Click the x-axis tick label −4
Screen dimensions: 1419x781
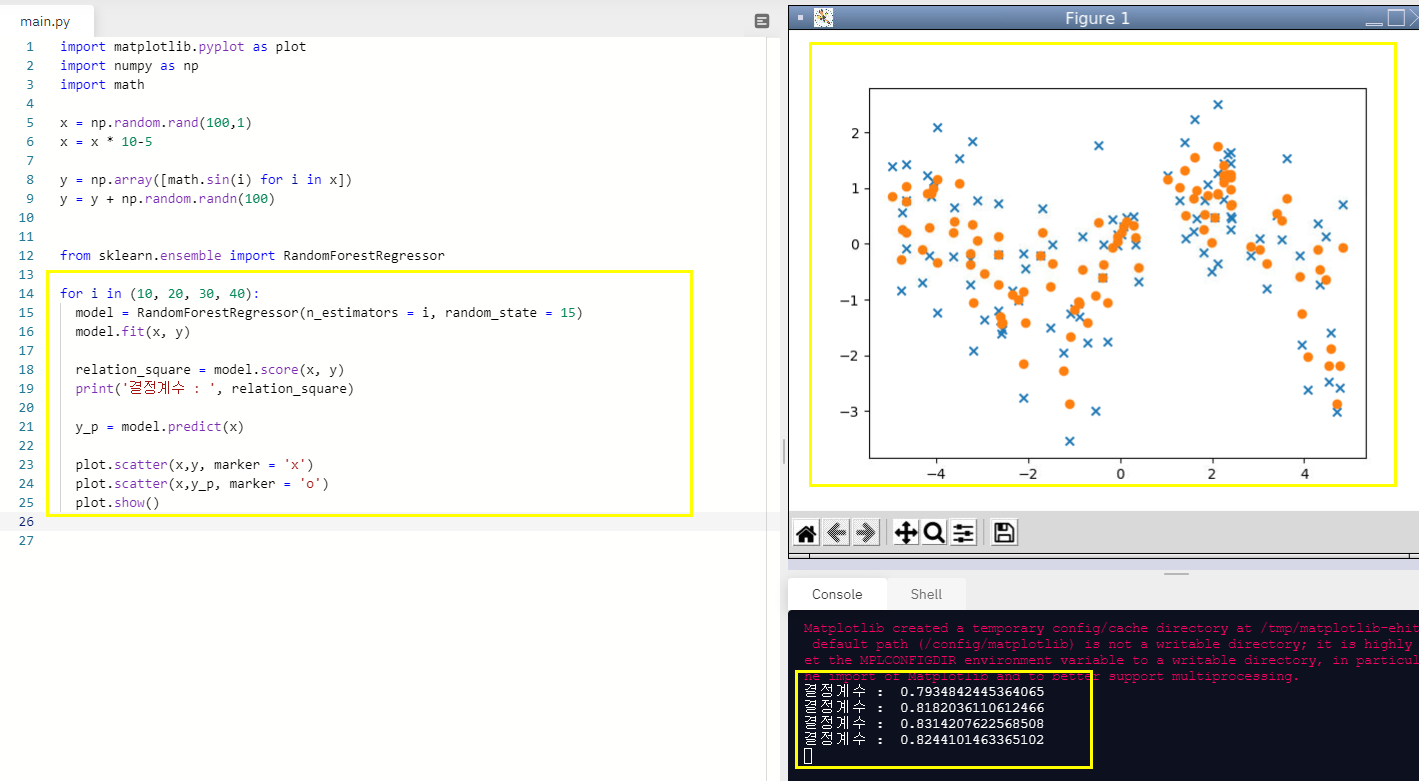pos(936,472)
